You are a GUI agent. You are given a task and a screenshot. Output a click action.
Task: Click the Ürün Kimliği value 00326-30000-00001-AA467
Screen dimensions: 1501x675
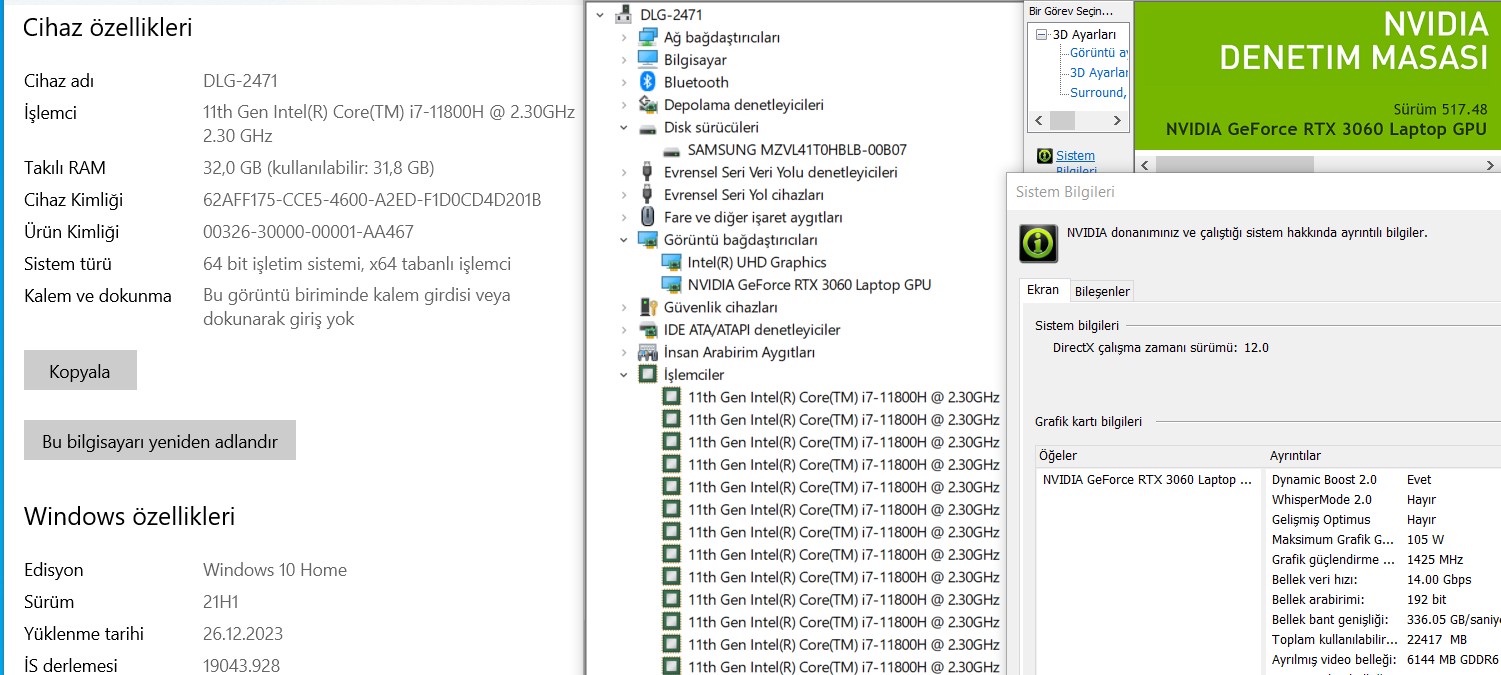click(308, 232)
